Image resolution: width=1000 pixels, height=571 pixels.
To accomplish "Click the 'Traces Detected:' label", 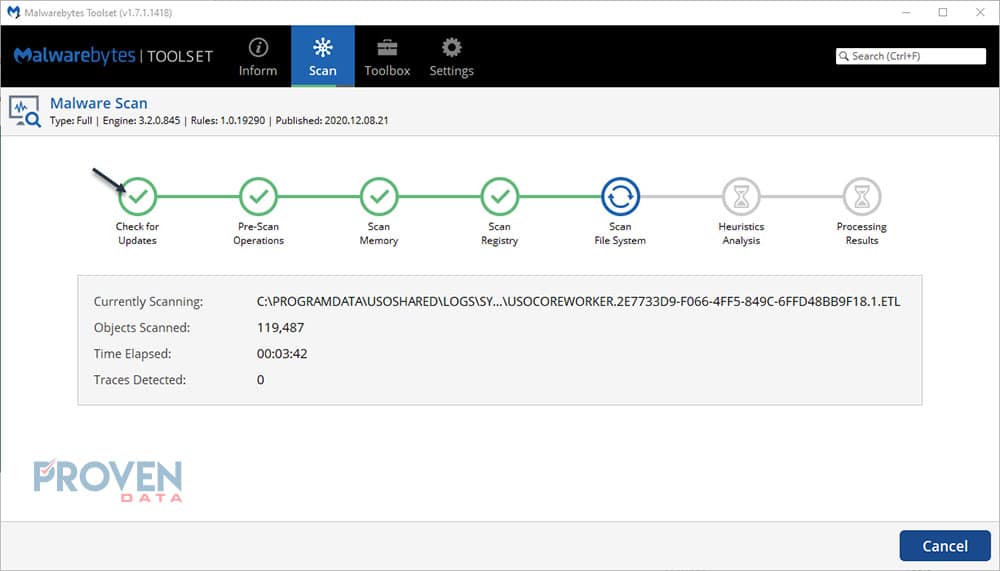I will (x=140, y=380).
